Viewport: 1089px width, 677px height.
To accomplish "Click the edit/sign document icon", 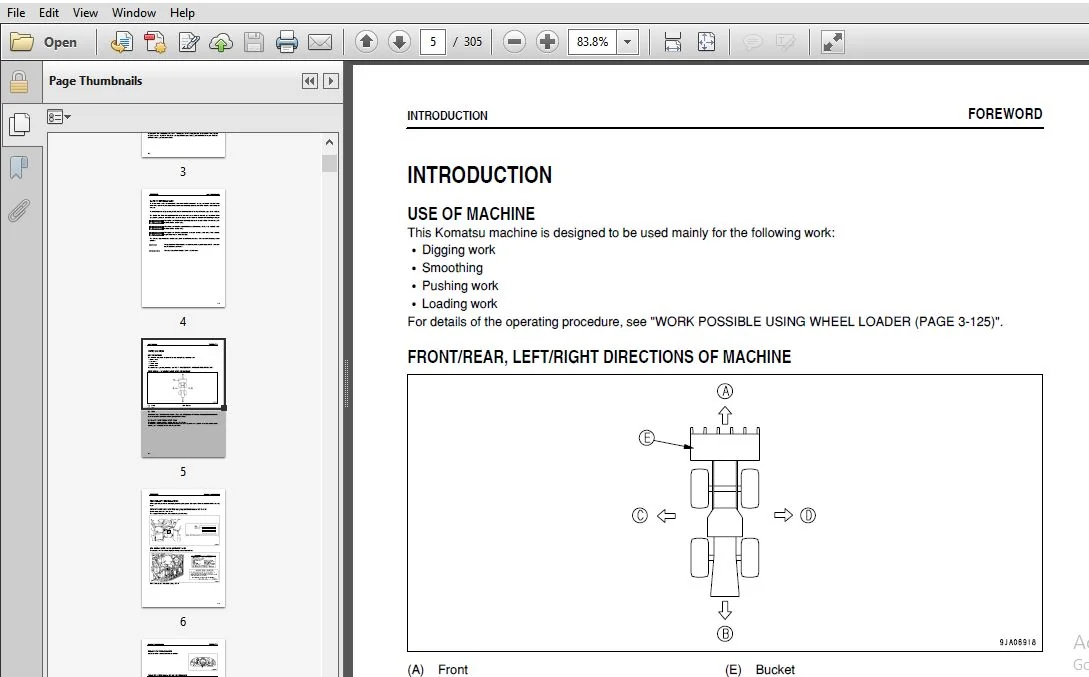I will (188, 42).
